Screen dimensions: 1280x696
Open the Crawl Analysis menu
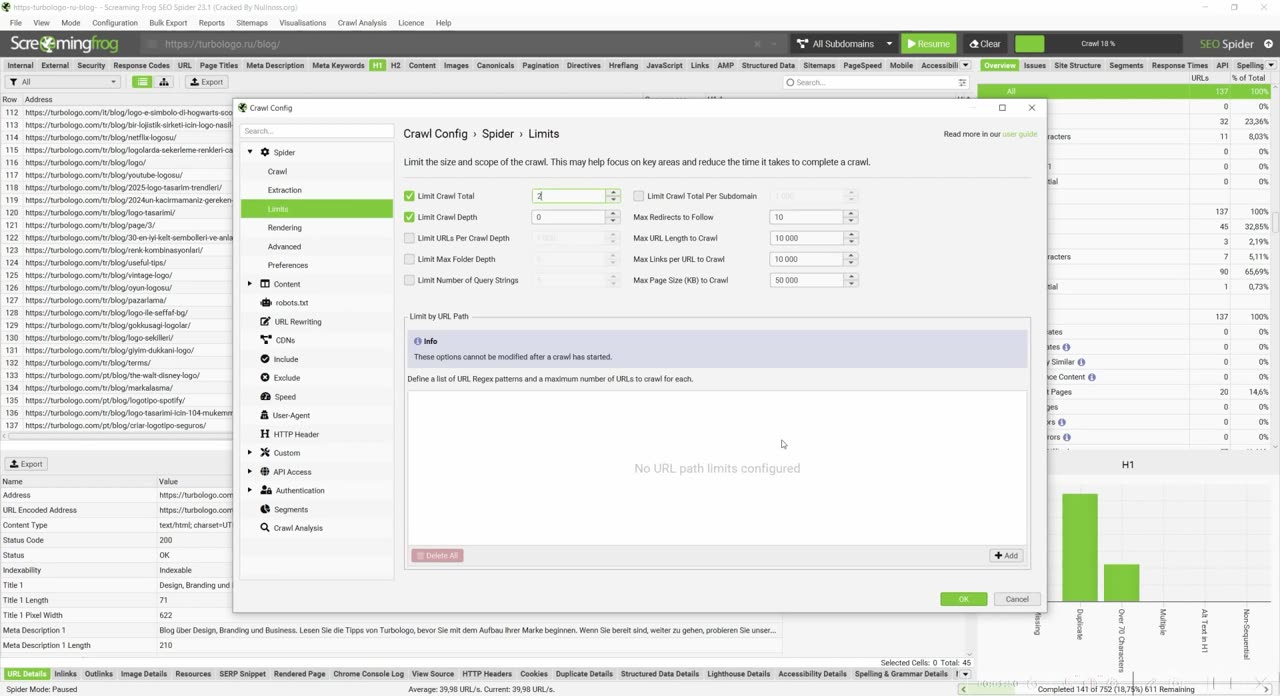click(x=362, y=22)
